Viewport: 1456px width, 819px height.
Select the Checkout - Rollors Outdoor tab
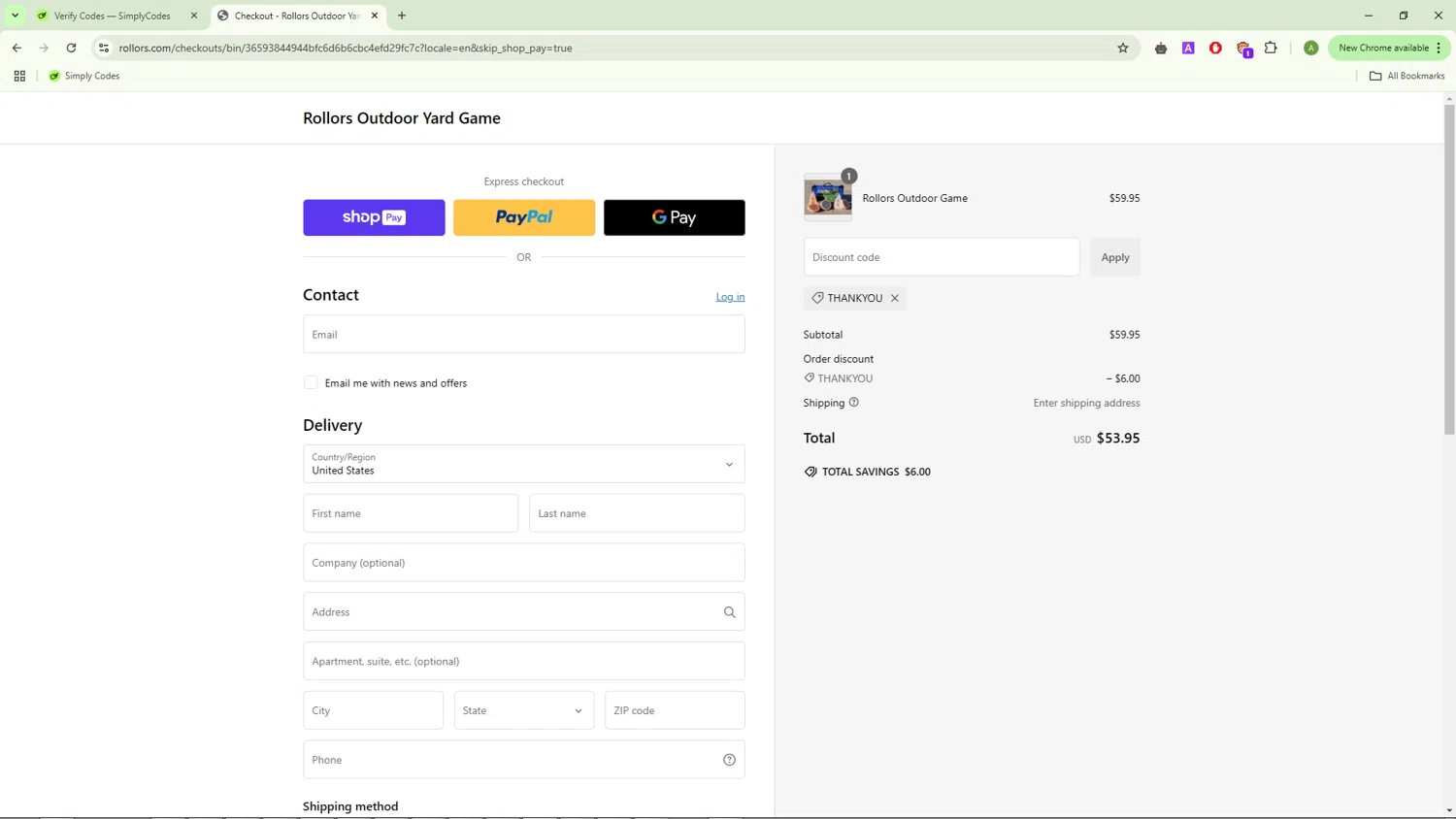pyautogui.click(x=297, y=16)
